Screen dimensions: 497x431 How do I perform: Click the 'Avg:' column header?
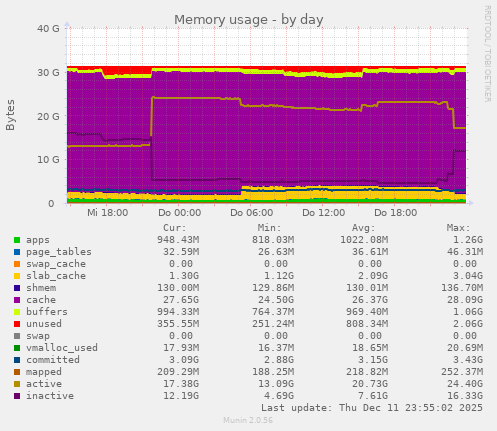364,228
